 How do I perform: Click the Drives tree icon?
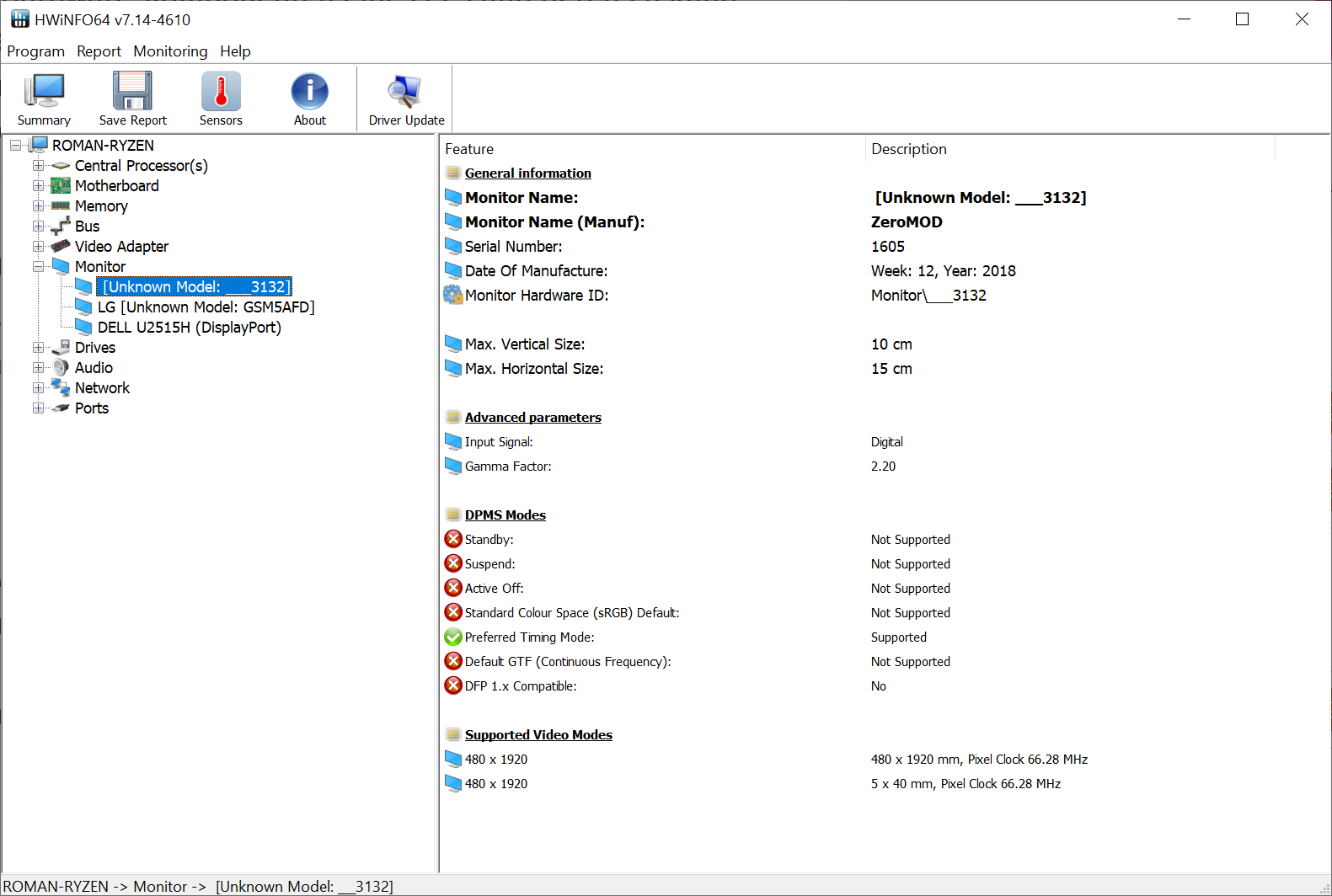click(x=61, y=347)
